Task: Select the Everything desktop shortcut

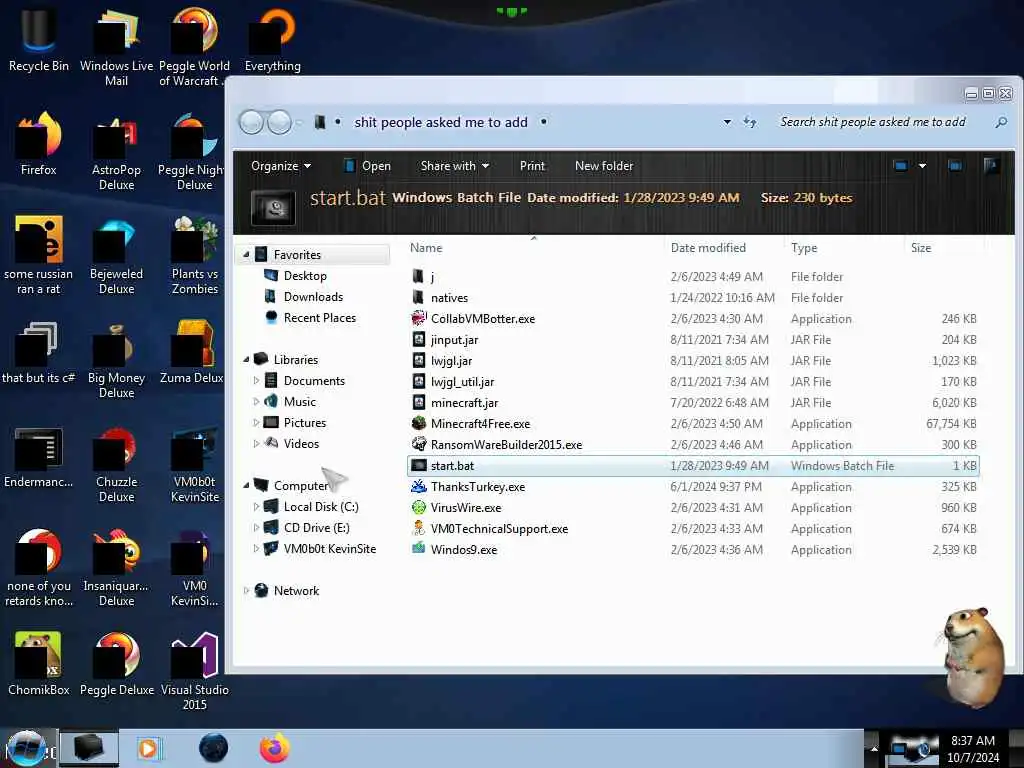Action: (272, 39)
